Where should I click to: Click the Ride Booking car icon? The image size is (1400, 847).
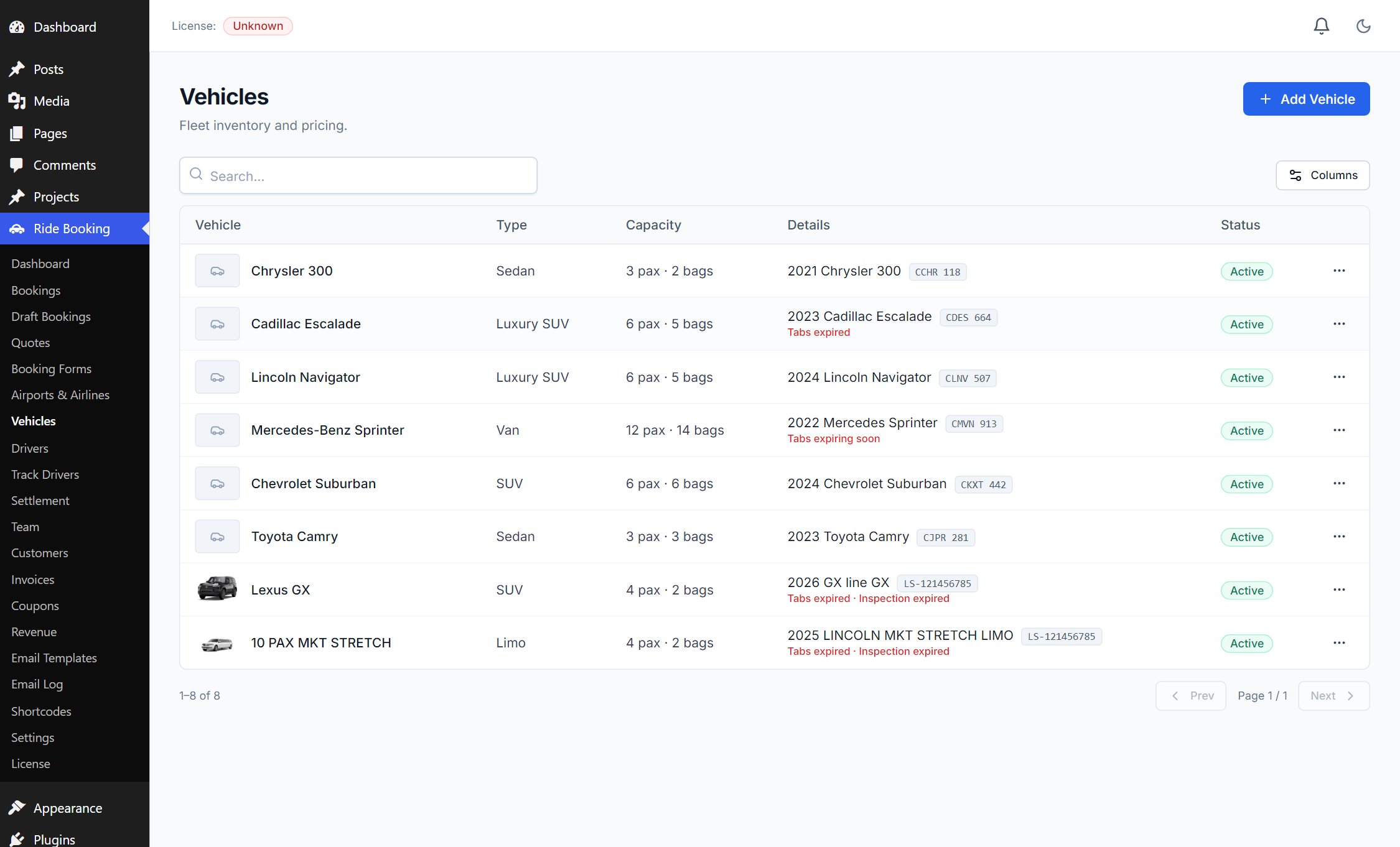[x=17, y=229]
